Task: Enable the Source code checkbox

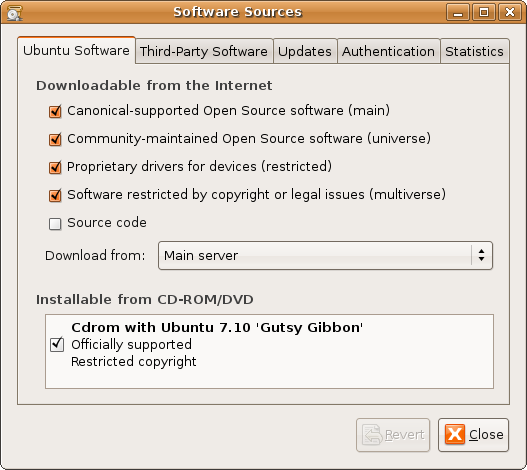Action: pos(55,224)
